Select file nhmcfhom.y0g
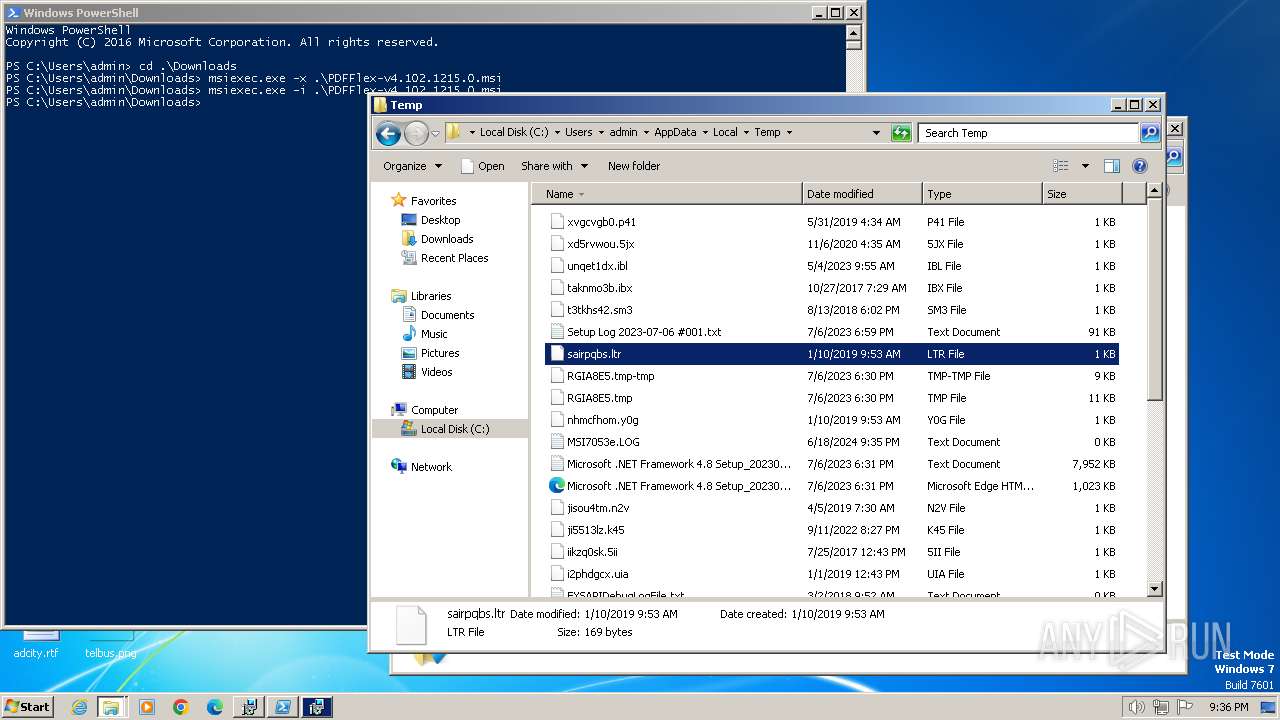1280x720 pixels. [602, 420]
